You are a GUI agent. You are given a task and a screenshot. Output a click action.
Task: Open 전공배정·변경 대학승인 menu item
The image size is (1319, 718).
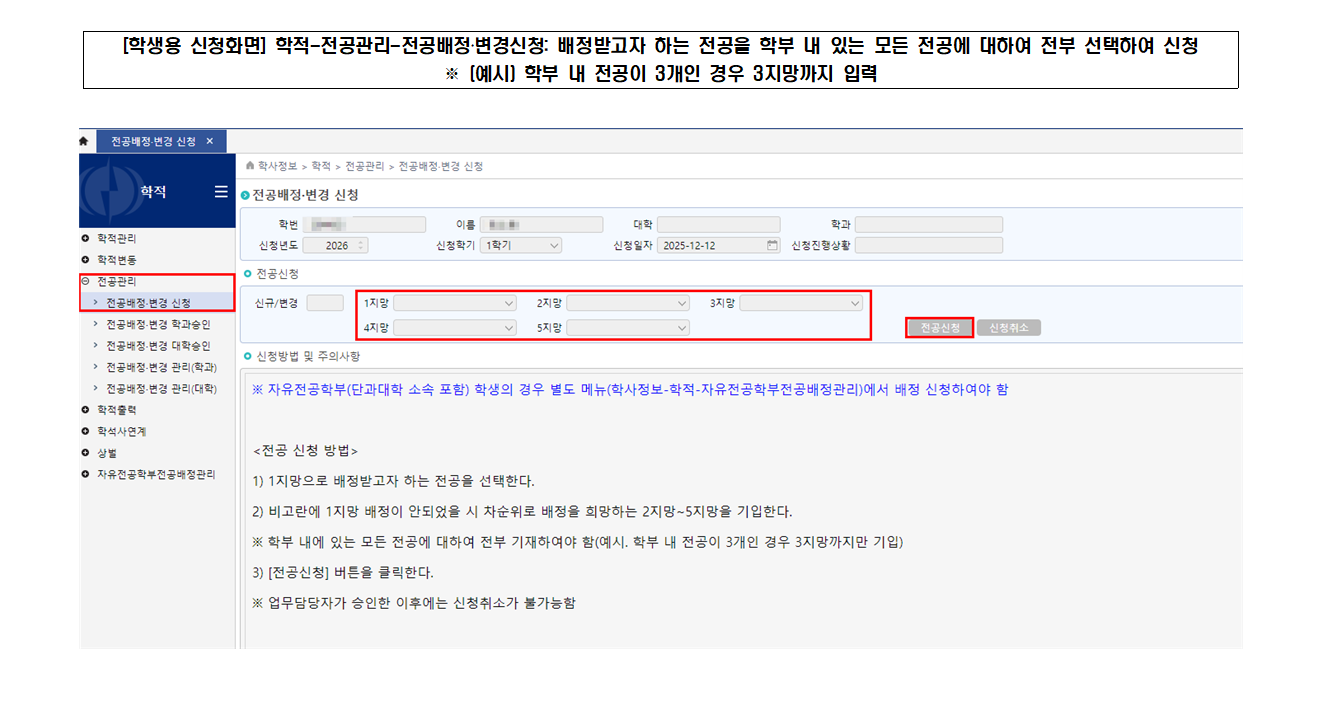[x=158, y=345]
